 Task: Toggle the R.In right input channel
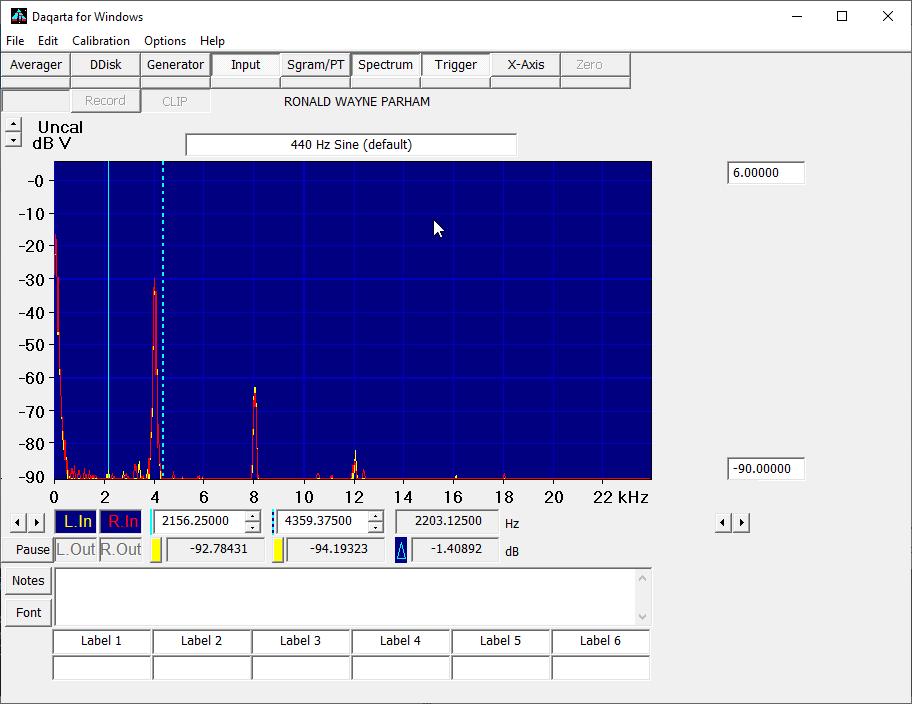(122, 521)
